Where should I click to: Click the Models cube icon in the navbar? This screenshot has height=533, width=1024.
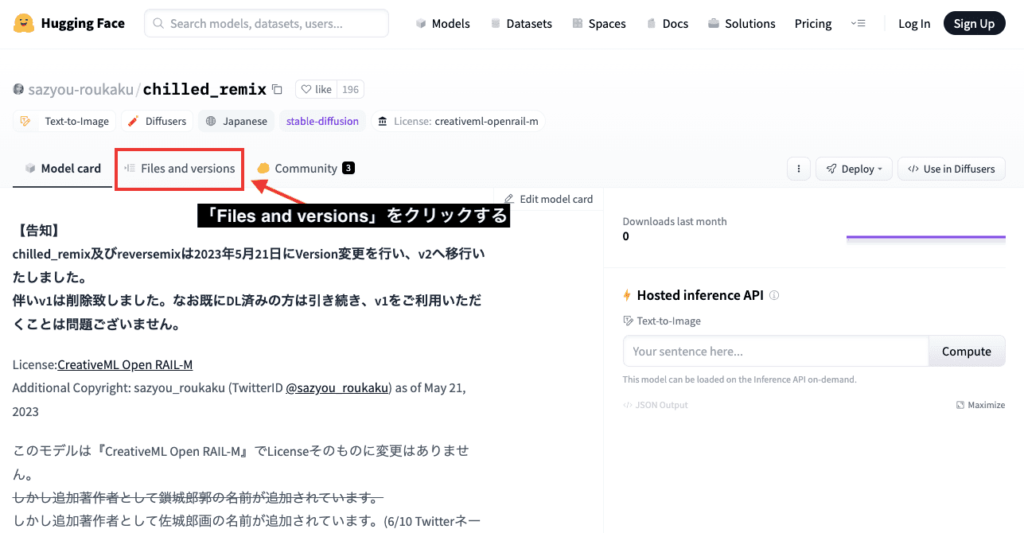click(421, 24)
